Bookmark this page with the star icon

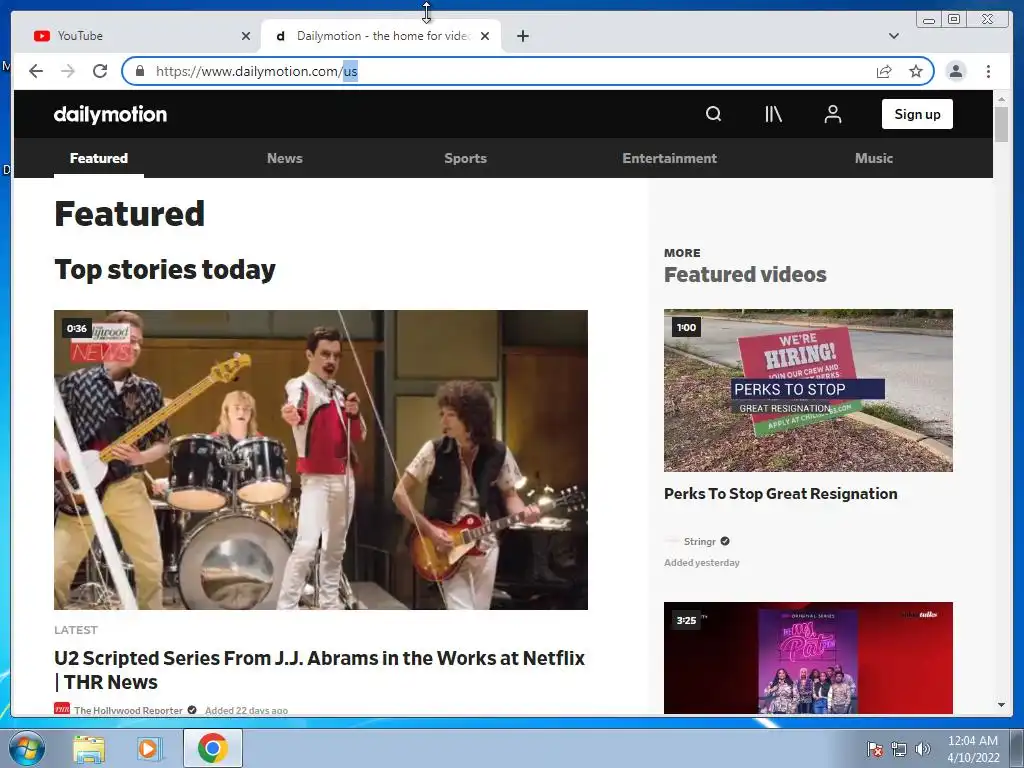916,71
